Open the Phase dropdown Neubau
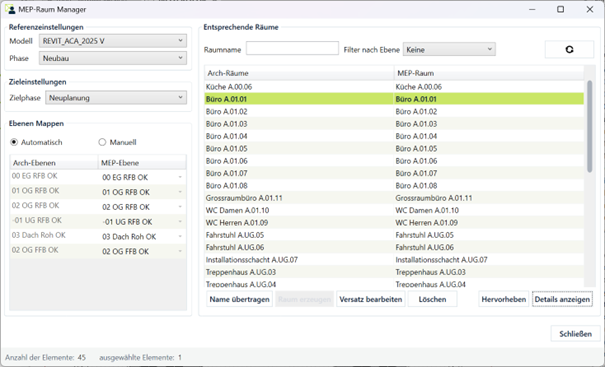605x367 pixels. point(113,58)
